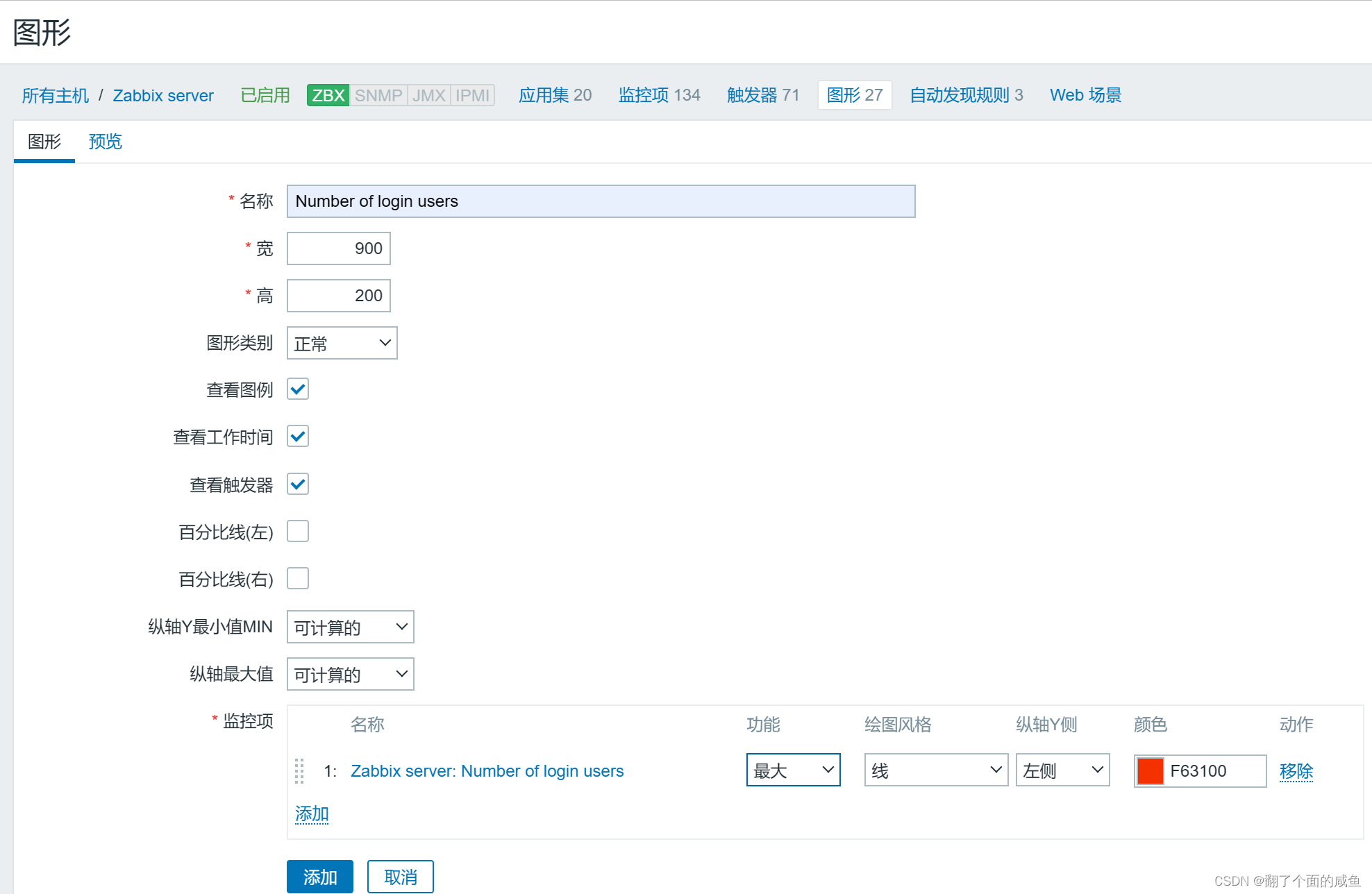Expand the 纵轴Y最小值MIN dropdown
This screenshot has height=894, width=1372.
[x=350, y=627]
